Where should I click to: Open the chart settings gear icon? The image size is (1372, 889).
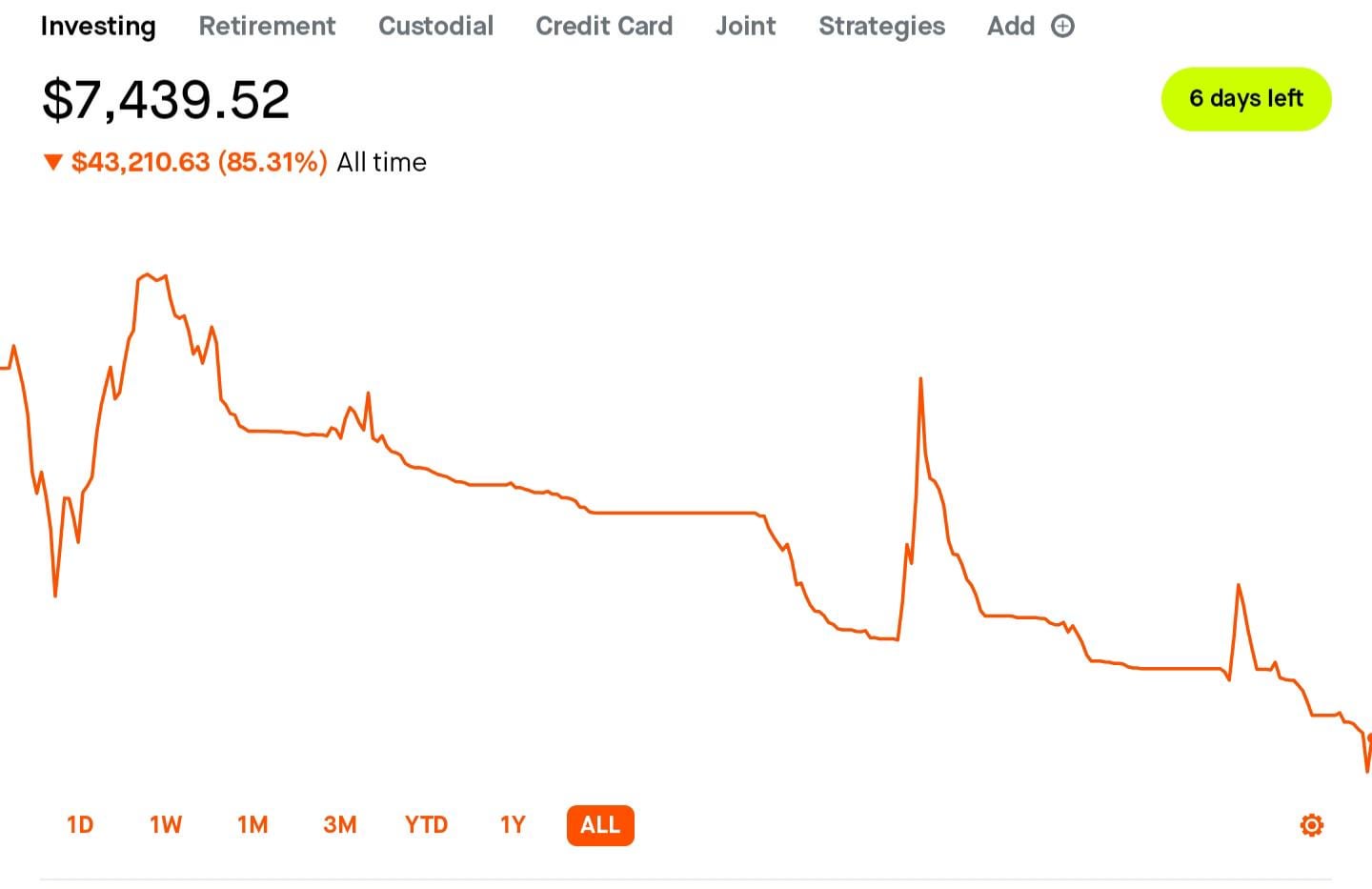tap(1311, 825)
